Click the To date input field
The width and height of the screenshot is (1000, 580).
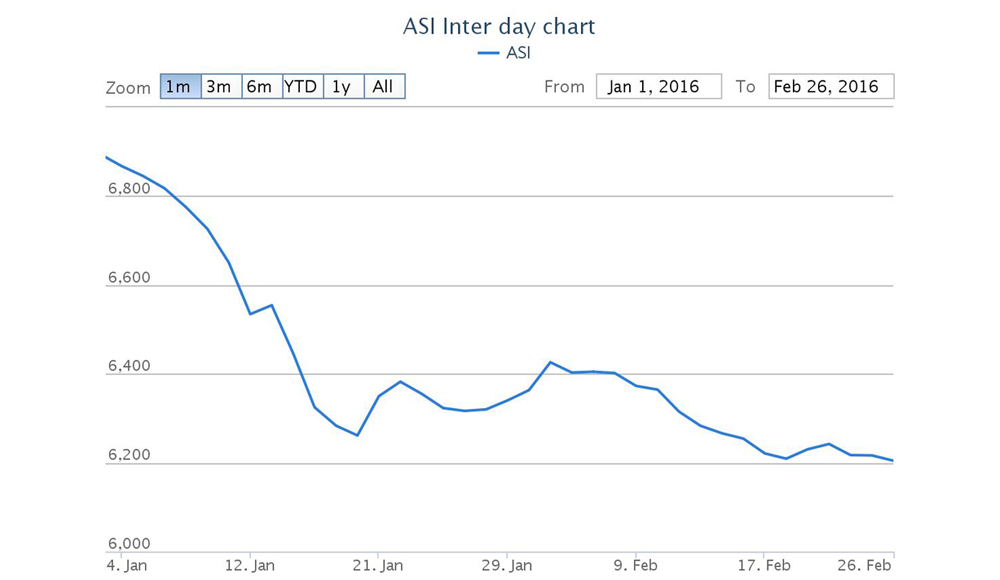831,87
